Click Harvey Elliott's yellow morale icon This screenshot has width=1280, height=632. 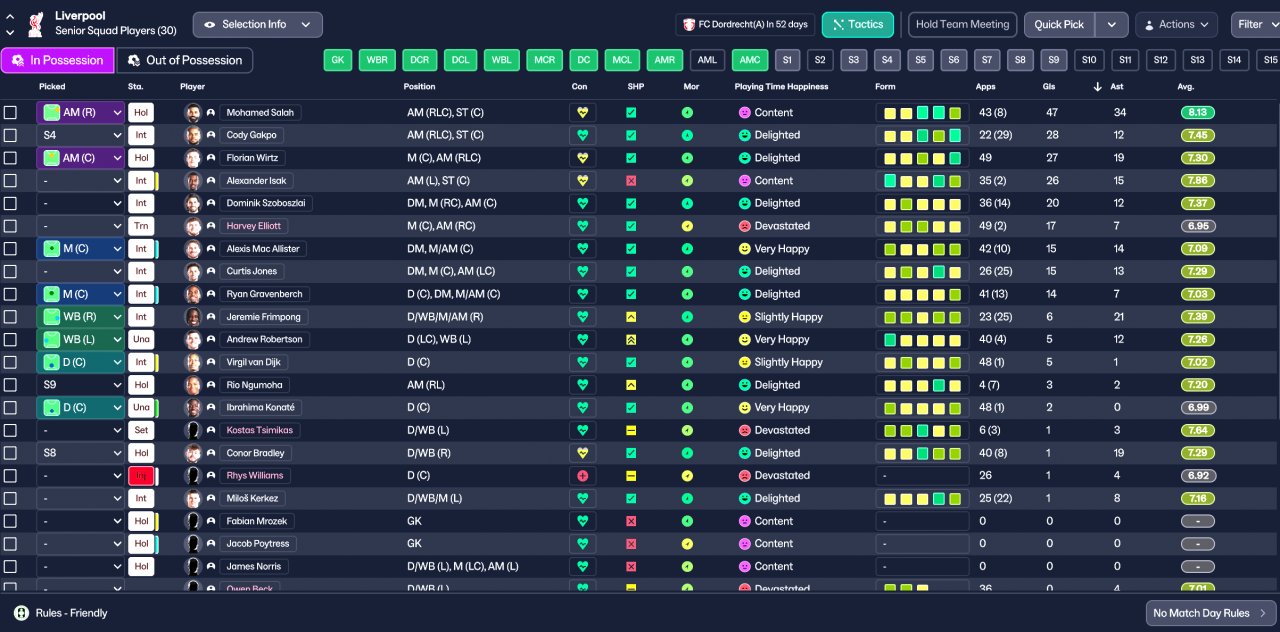[x=687, y=226]
